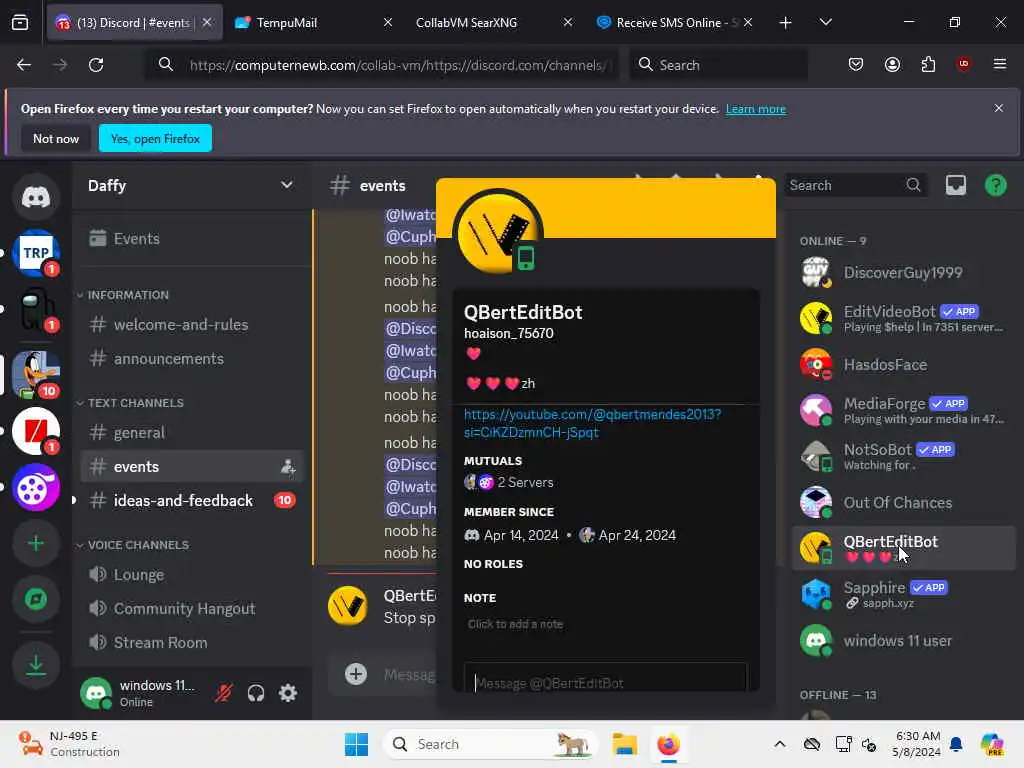Click the Firefox Search box
This screenshot has width=1024, height=768.
point(718,65)
